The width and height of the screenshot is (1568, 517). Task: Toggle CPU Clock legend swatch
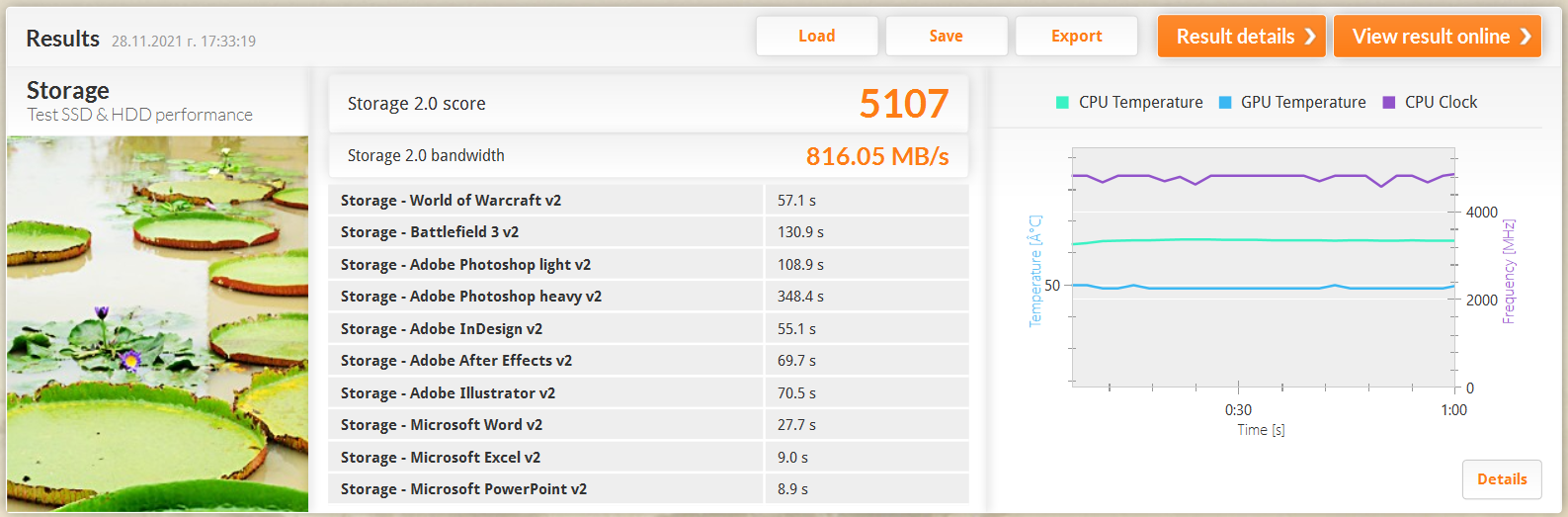click(1389, 103)
